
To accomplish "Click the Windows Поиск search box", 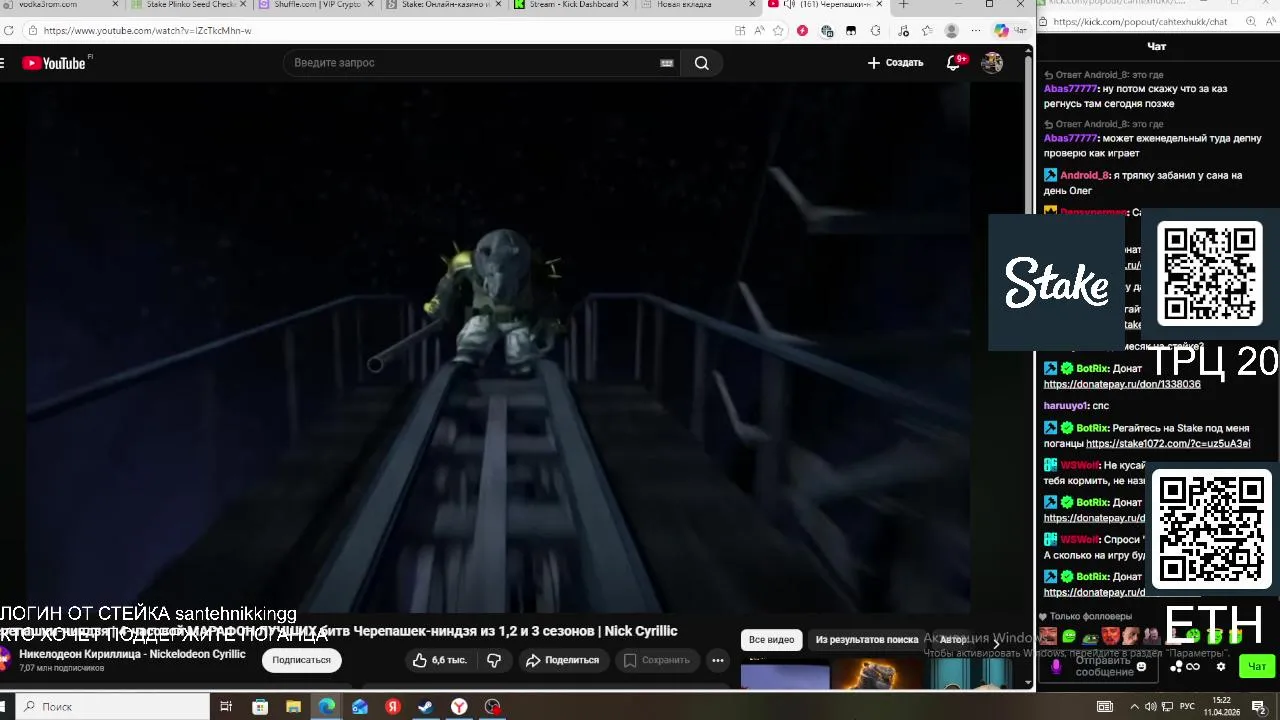I will pyautogui.click(x=114, y=706).
